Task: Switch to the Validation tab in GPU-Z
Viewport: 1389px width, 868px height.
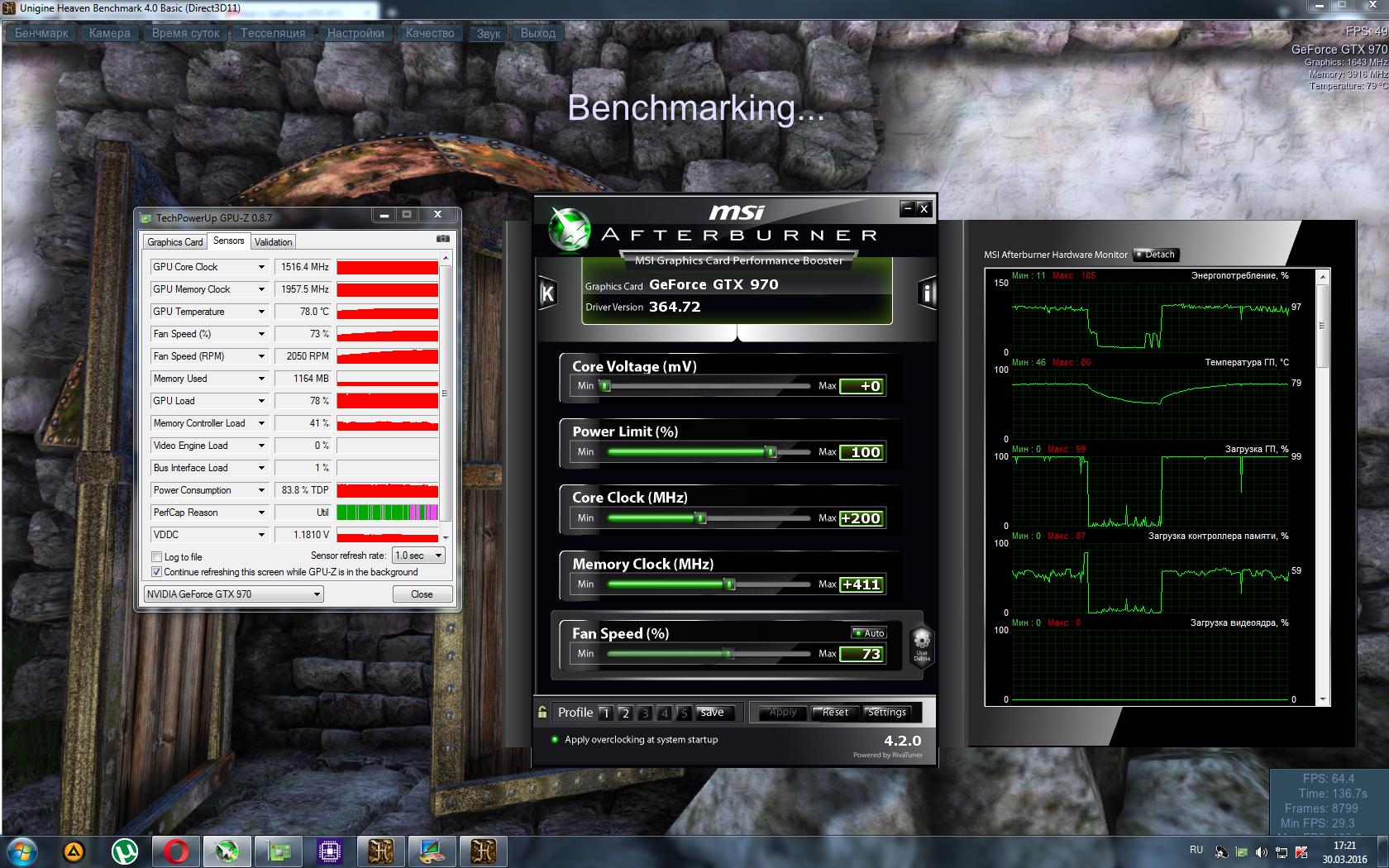Action: 273,242
